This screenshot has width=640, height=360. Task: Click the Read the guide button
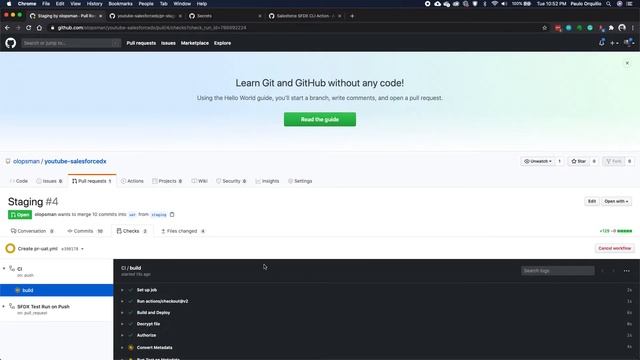pos(320,119)
